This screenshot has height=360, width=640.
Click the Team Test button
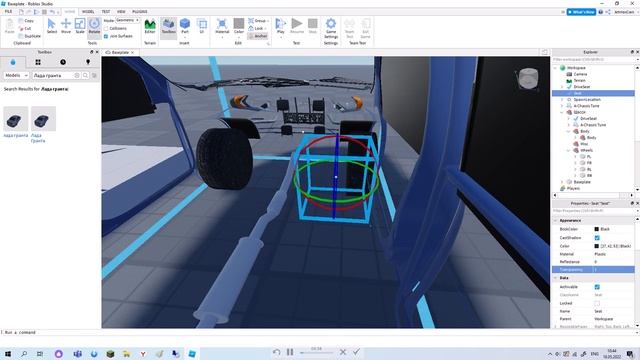[350, 28]
